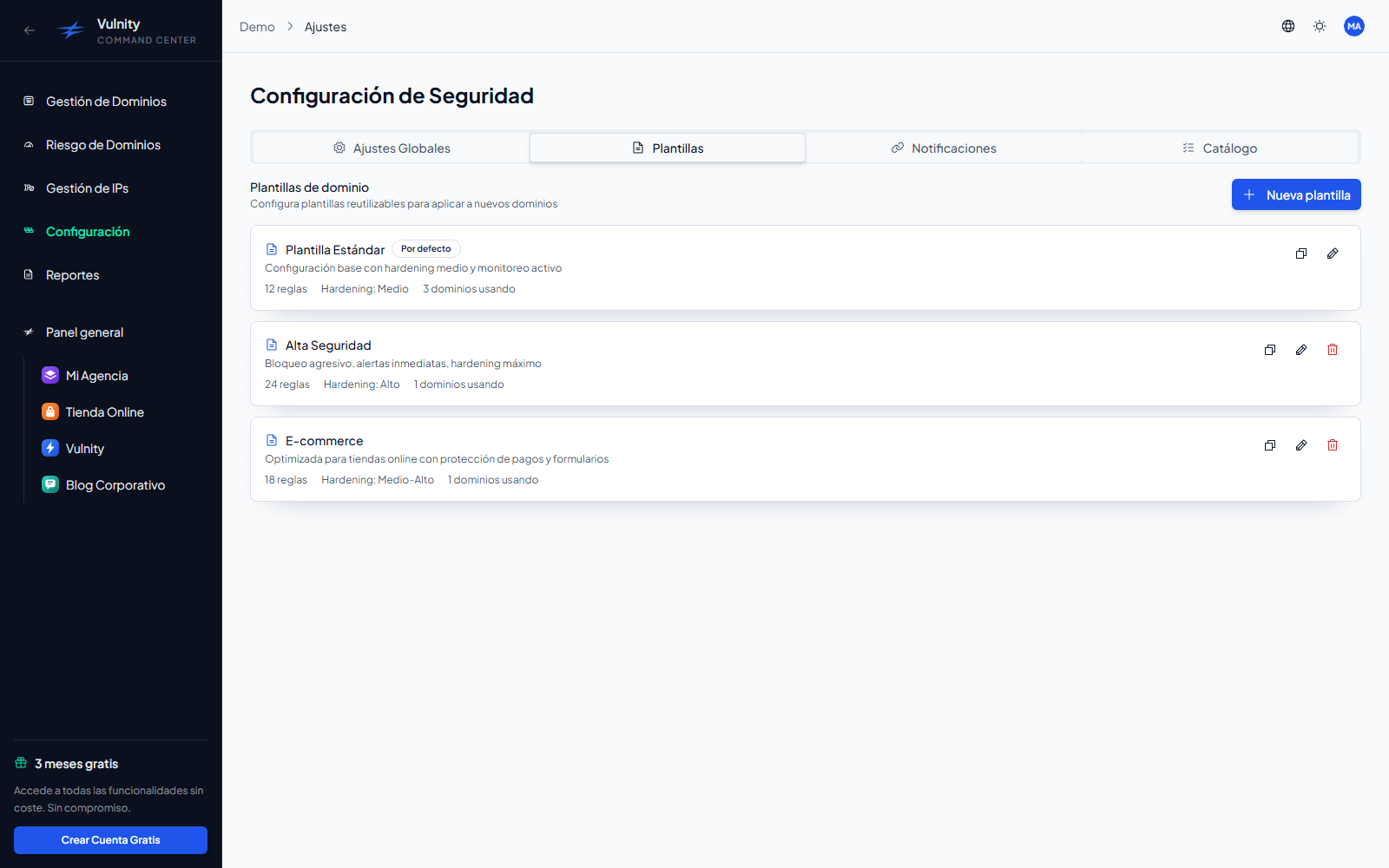
Task: Click the Demo breadcrumb link
Action: (257, 27)
